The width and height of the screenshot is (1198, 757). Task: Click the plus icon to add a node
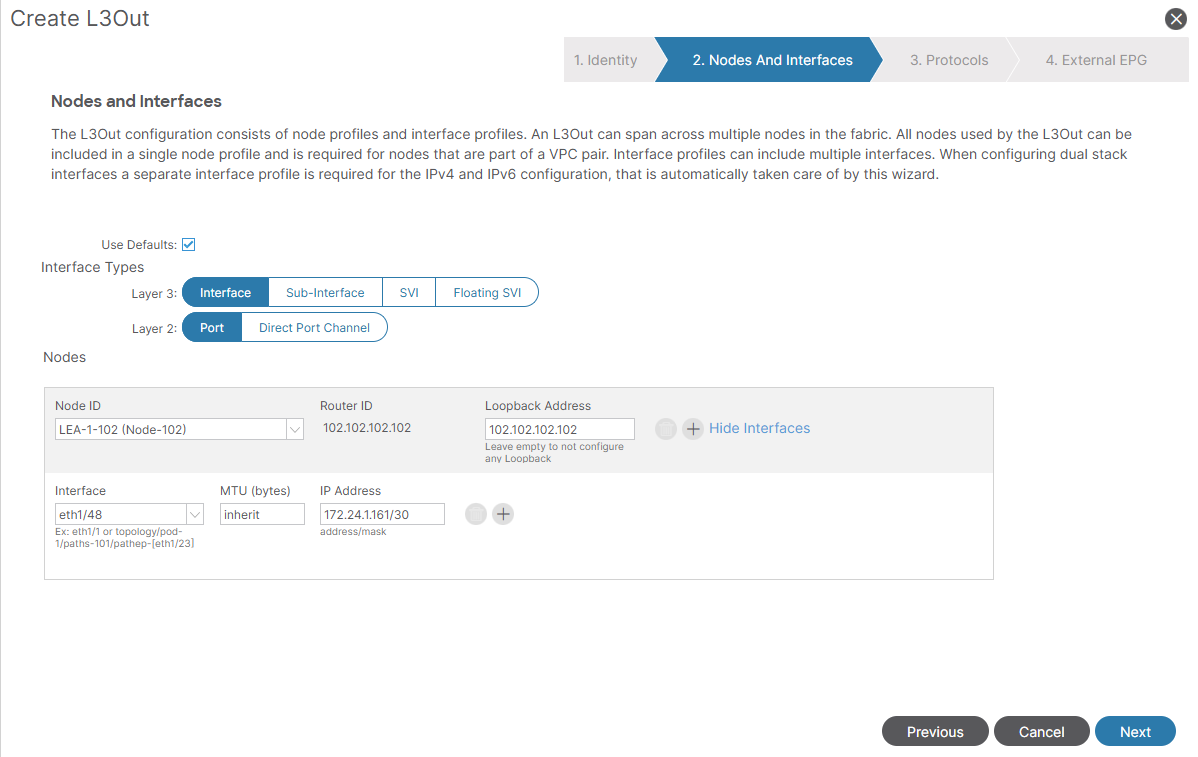coord(693,429)
